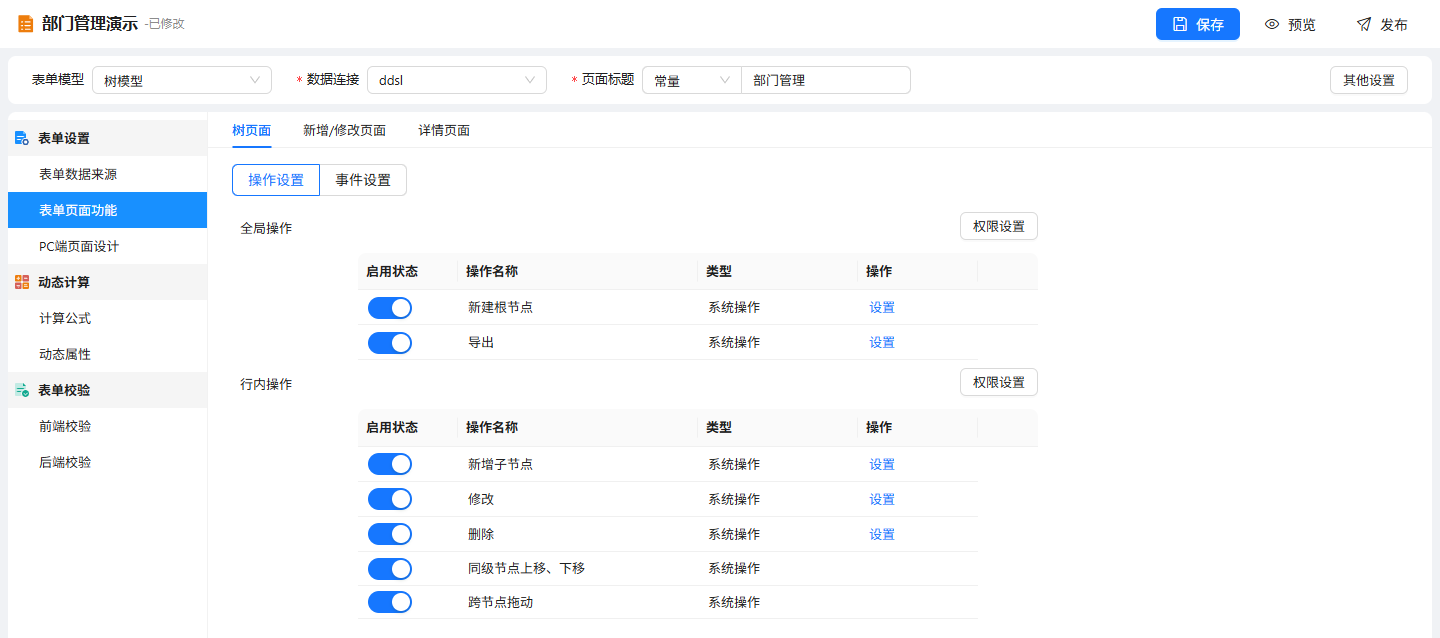
Task: Click the 全局操作 section label
Action: 266,228
